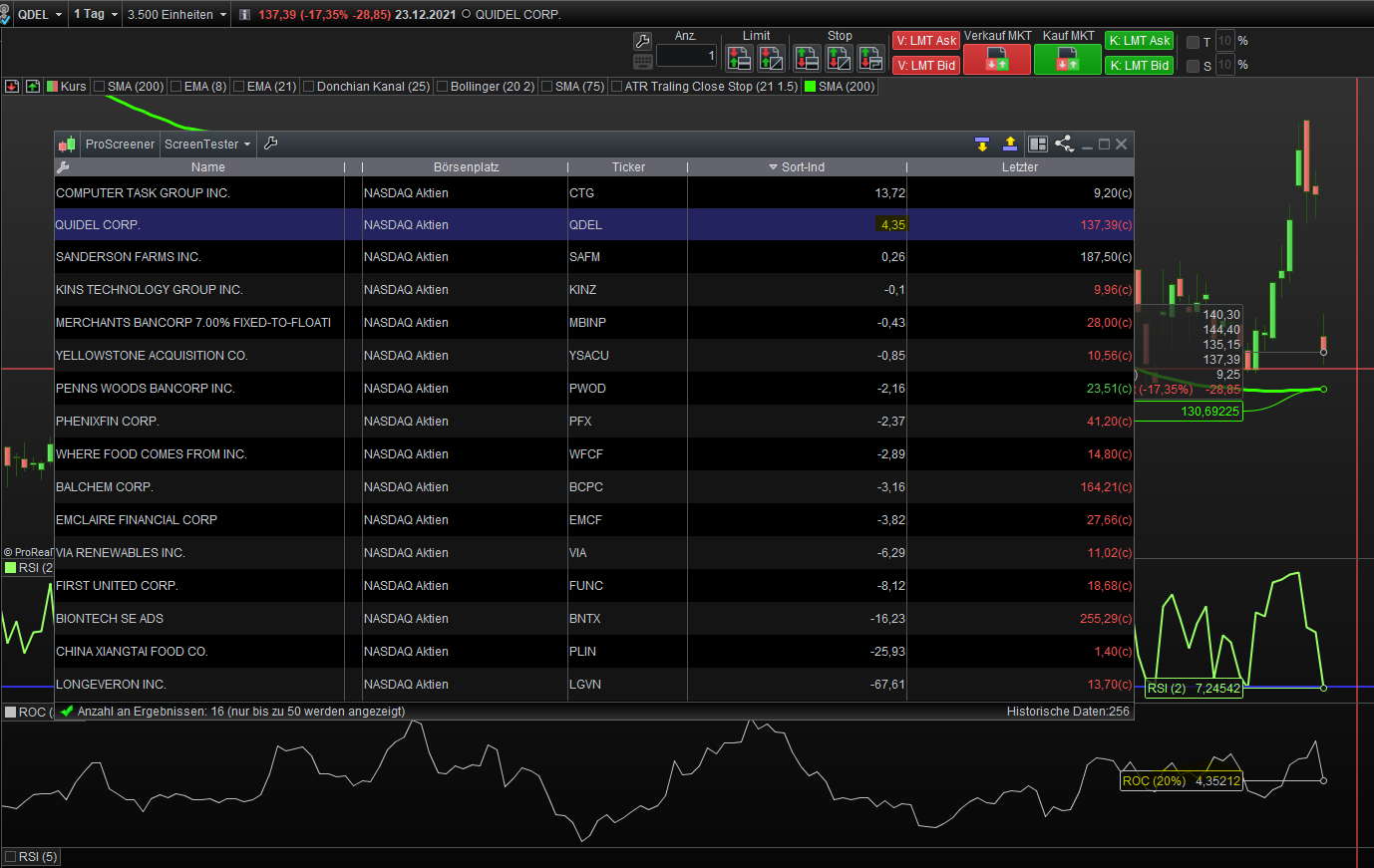Click the V: LMT Ask button
1374x868 pixels.
pos(925,41)
